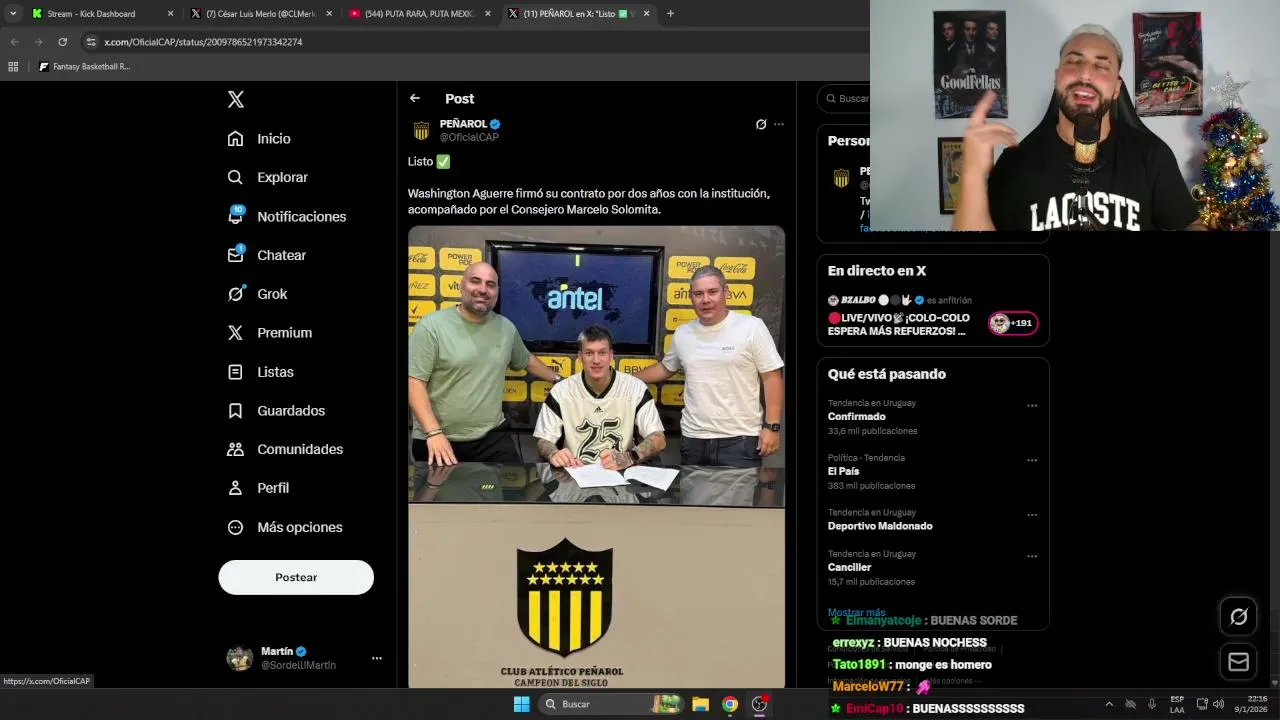The image size is (1280, 720).
Task: Open the bookmarks apps grid icon
Action: coord(13,67)
